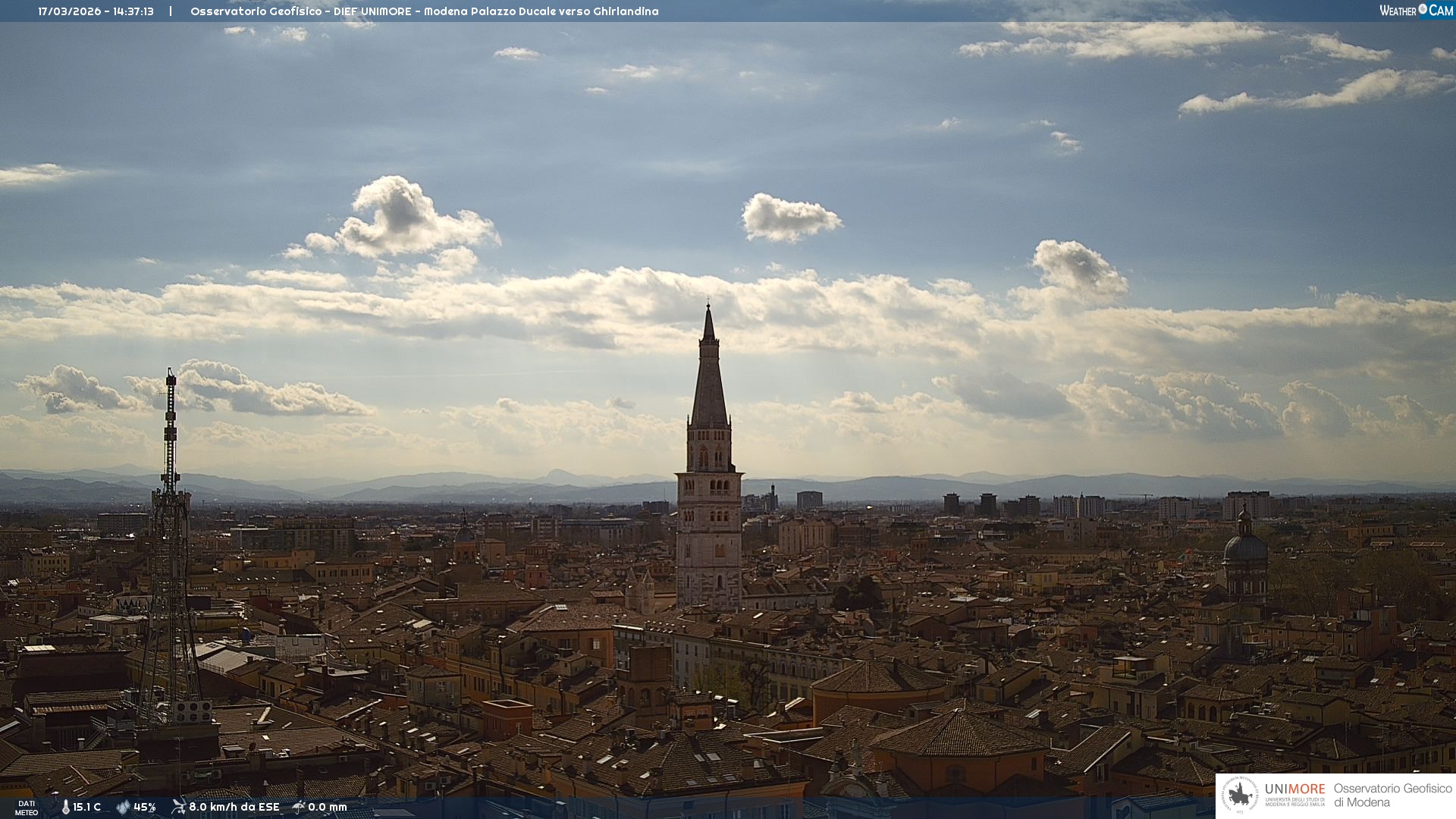Click the small isolated cloud above the tower
The height and width of the screenshot is (819, 1456).
(790, 218)
